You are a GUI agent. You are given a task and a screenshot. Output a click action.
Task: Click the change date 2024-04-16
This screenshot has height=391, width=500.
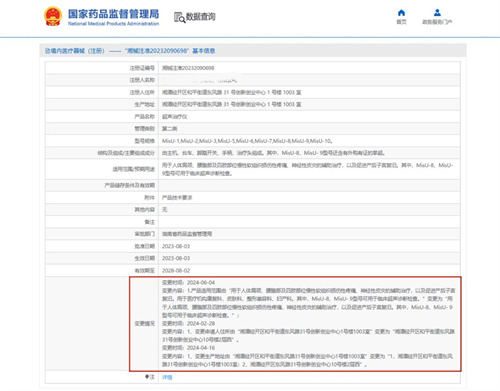point(201,348)
